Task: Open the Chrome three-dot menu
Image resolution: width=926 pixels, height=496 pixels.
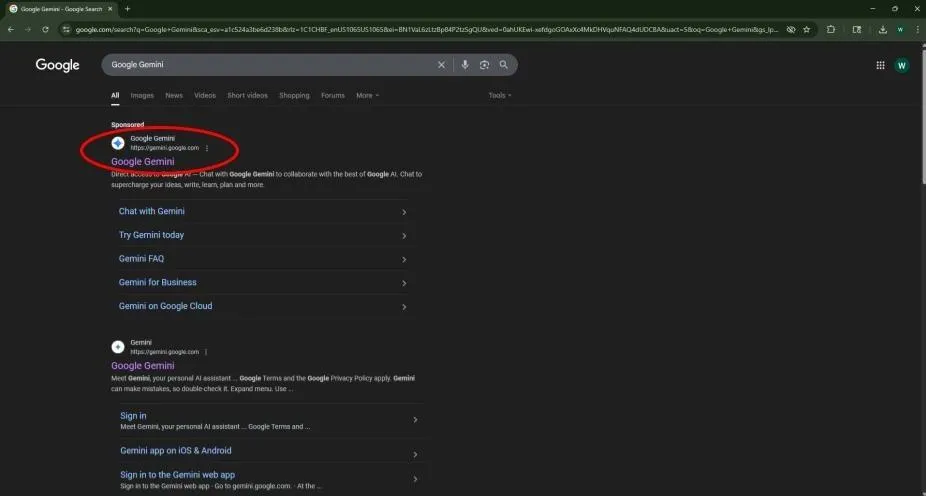Action: coord(917,30)
